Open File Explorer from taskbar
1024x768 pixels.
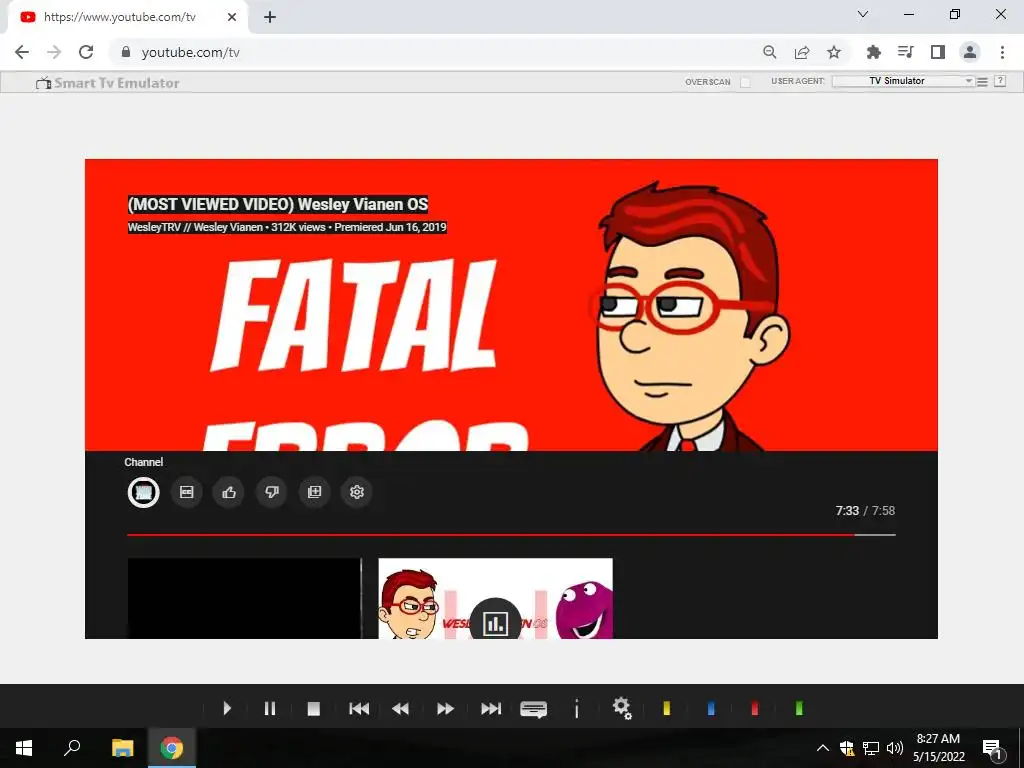[x=122, y=748]
